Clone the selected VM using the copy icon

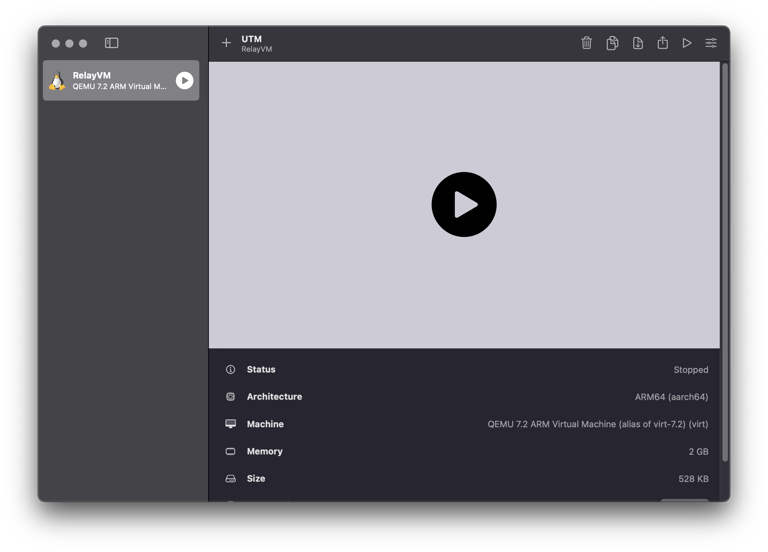click(612, 43)
